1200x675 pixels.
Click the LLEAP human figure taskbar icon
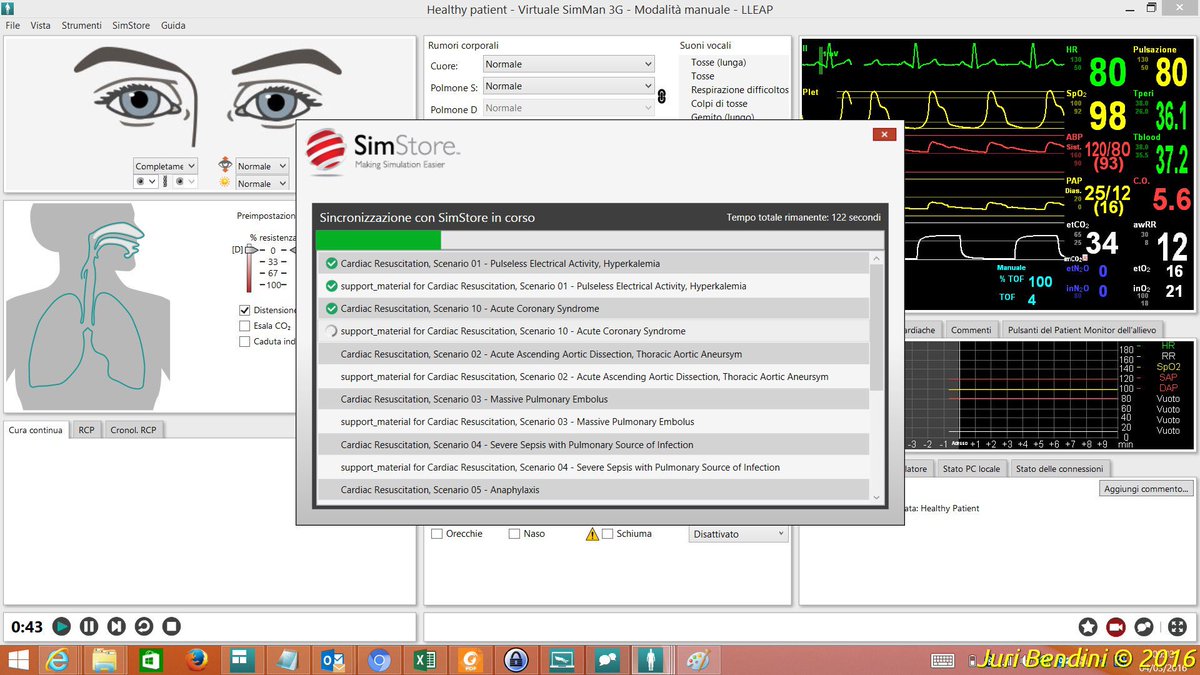652,660
